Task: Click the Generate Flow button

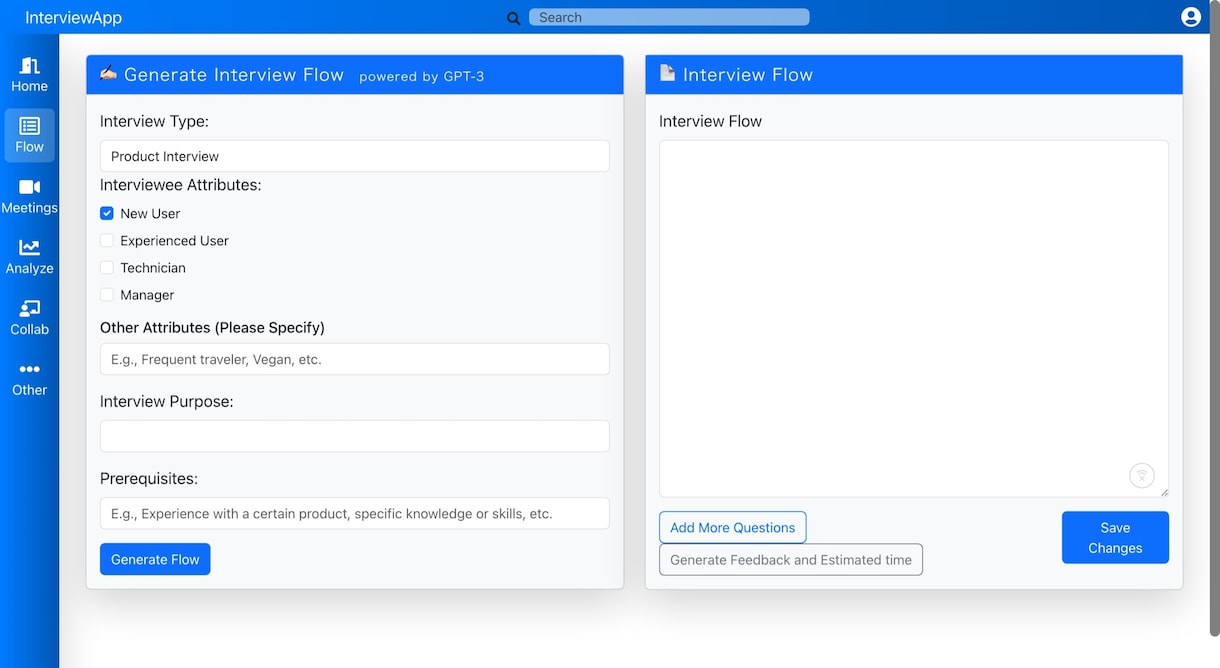Action: 155,559
